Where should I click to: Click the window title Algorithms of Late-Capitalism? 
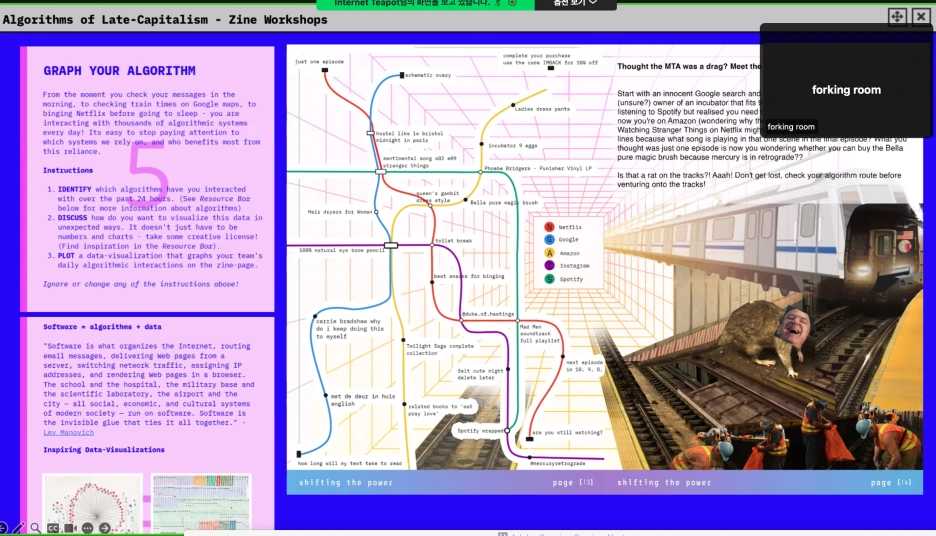click(165, 20)
